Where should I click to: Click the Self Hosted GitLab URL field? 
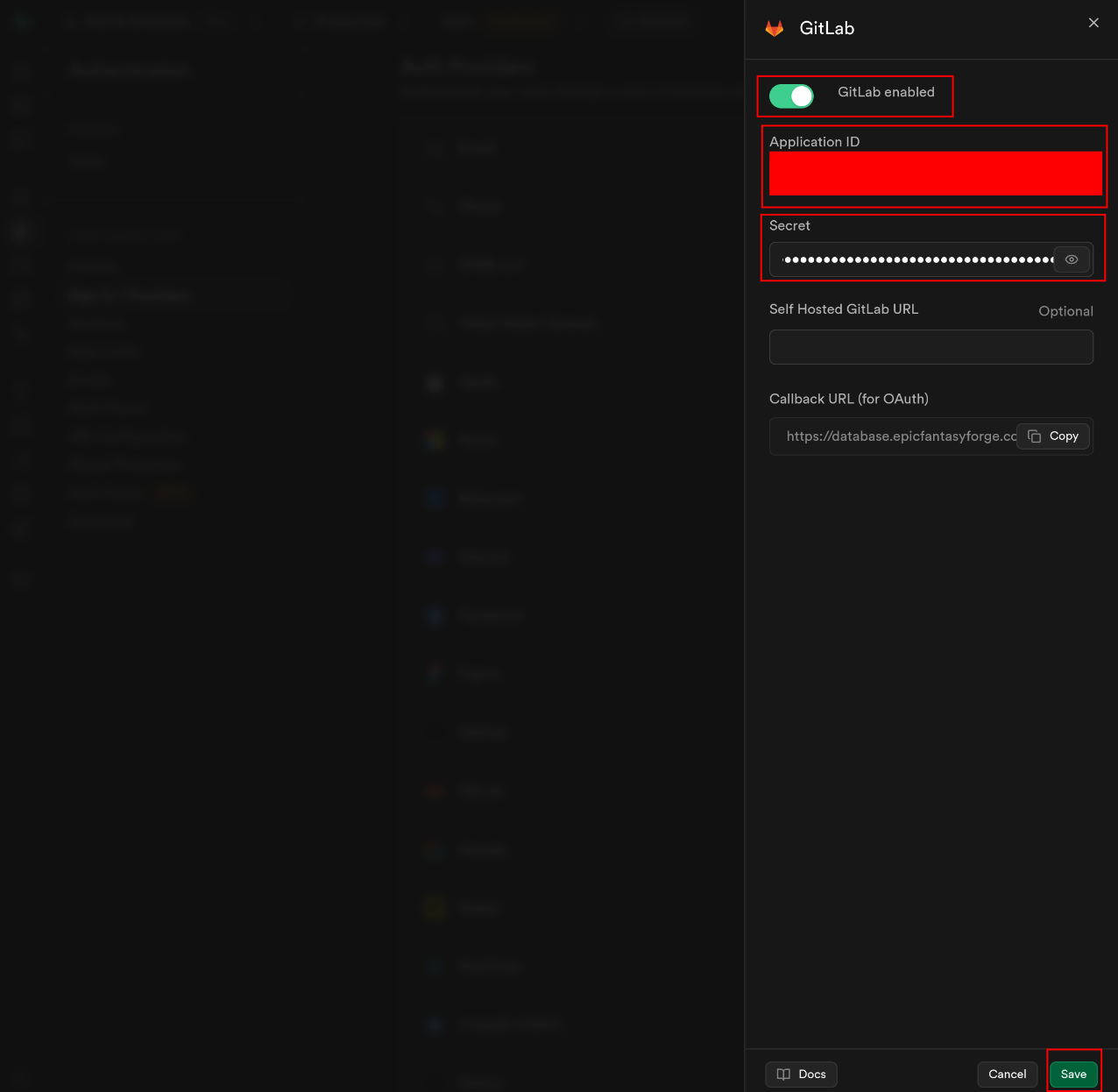tap(930, 347)
